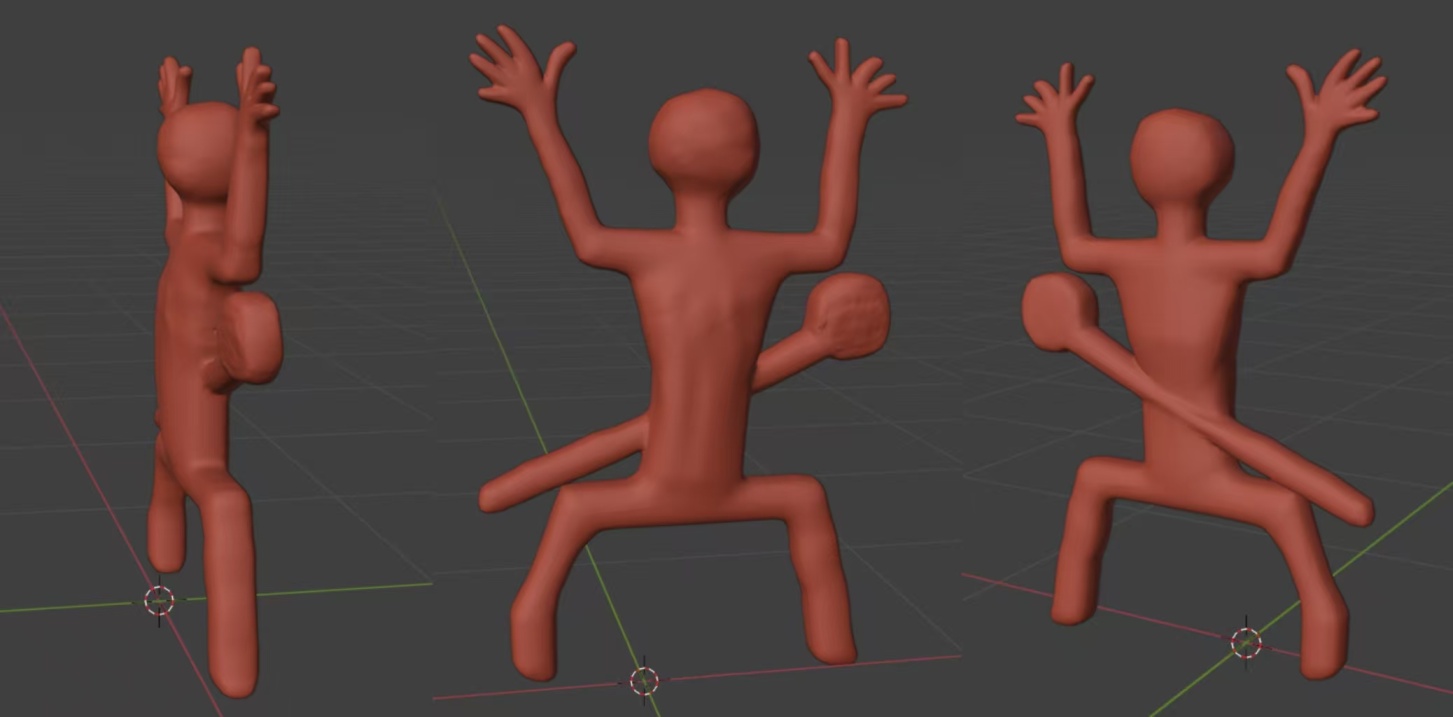Click the smooth ball tip on right figure's tail
Image resolution: width=1453 pixels, height=717 pixels.
(1059, 312)
